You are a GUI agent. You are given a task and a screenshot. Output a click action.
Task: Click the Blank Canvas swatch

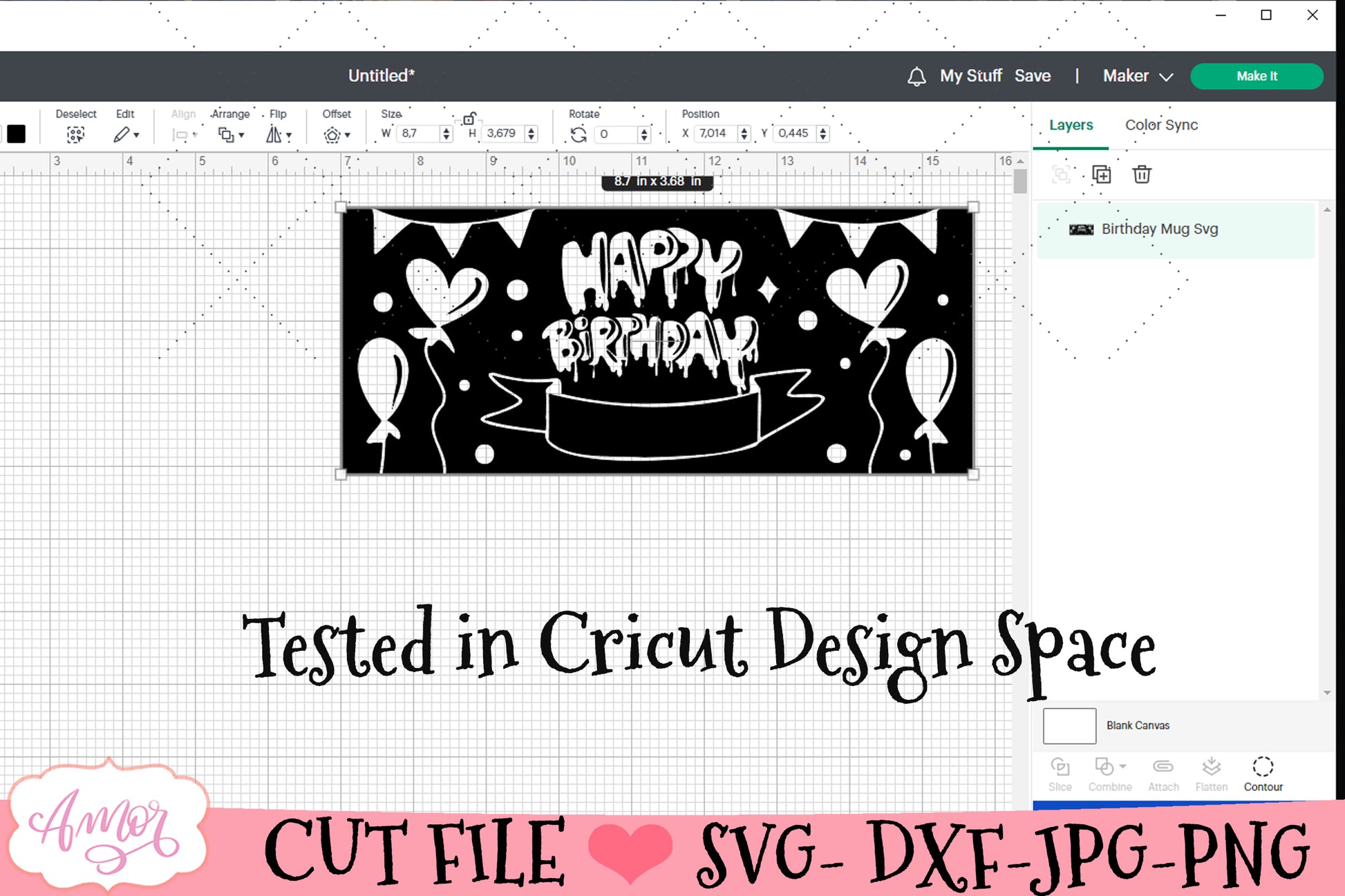(1069, 725)
